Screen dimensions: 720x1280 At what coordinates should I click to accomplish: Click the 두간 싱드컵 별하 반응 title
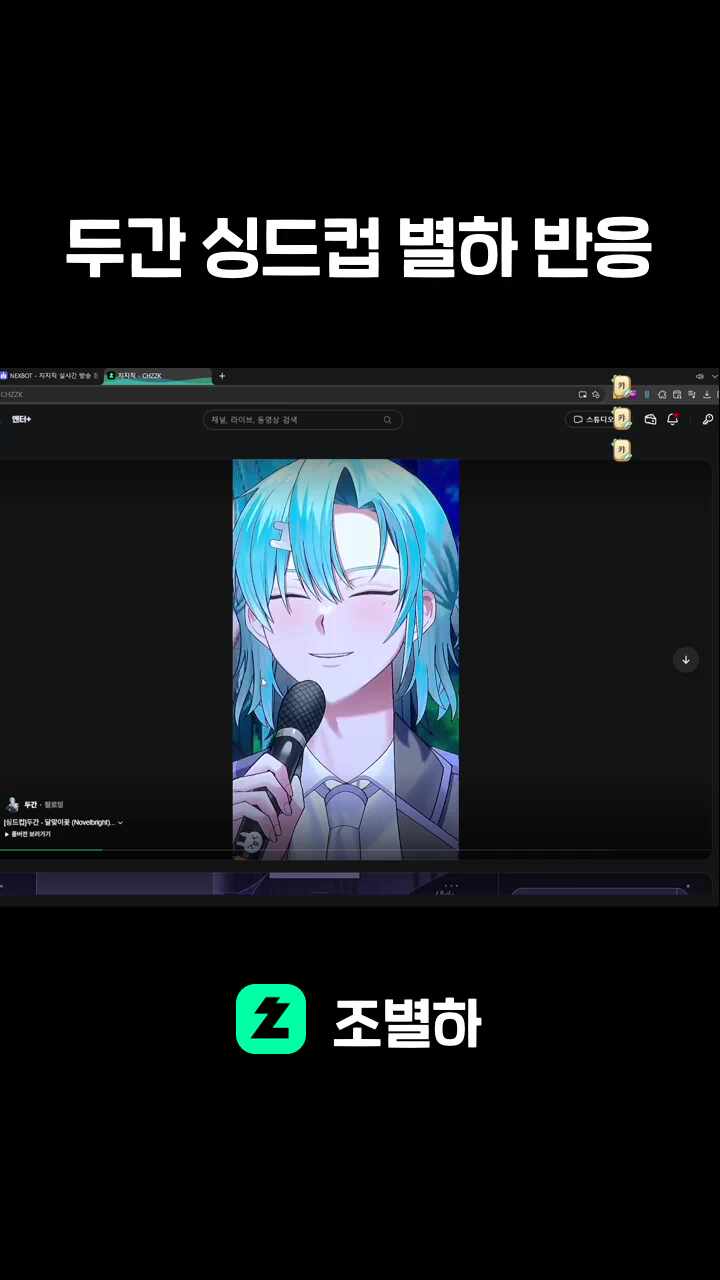click(359, 247)
